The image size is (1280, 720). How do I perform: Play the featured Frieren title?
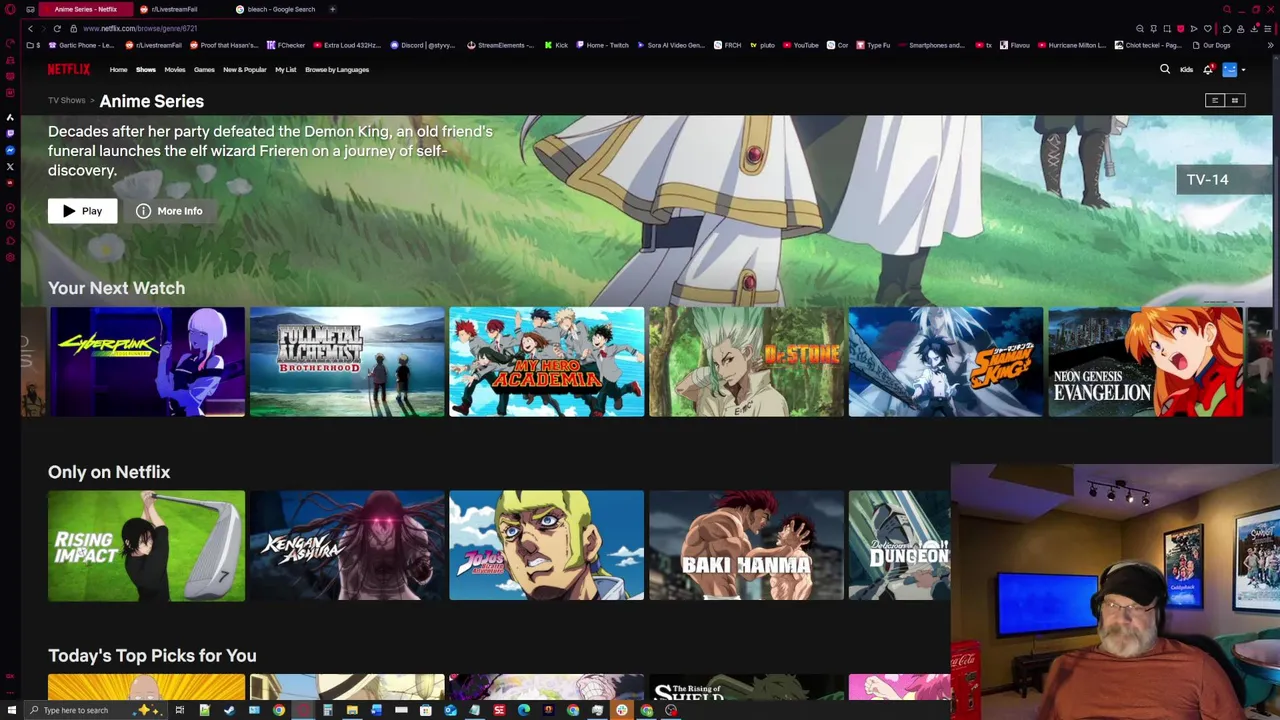pyautogui.click(x=82, y=211)
